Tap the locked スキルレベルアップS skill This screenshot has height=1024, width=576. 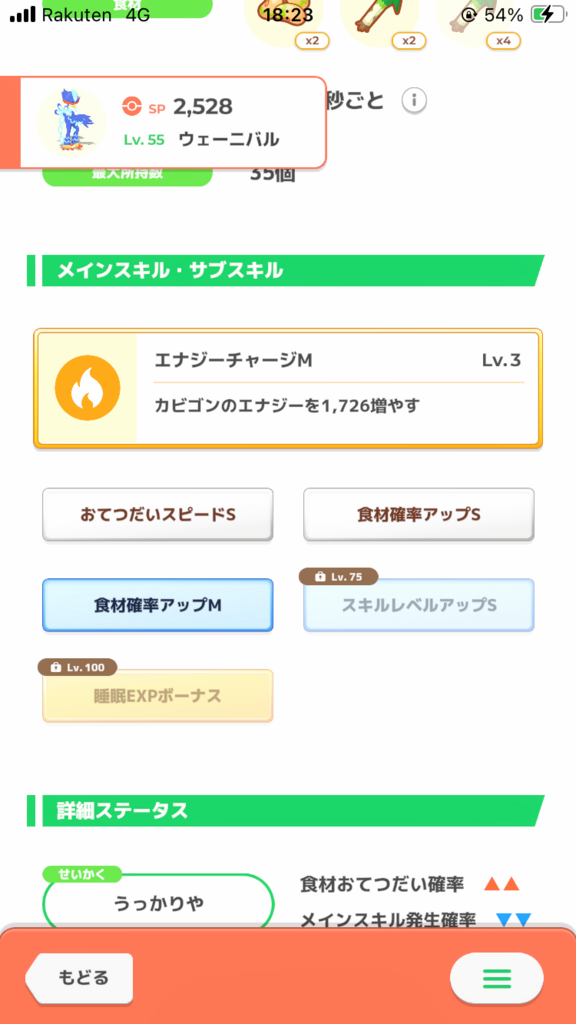click(419, 605)
